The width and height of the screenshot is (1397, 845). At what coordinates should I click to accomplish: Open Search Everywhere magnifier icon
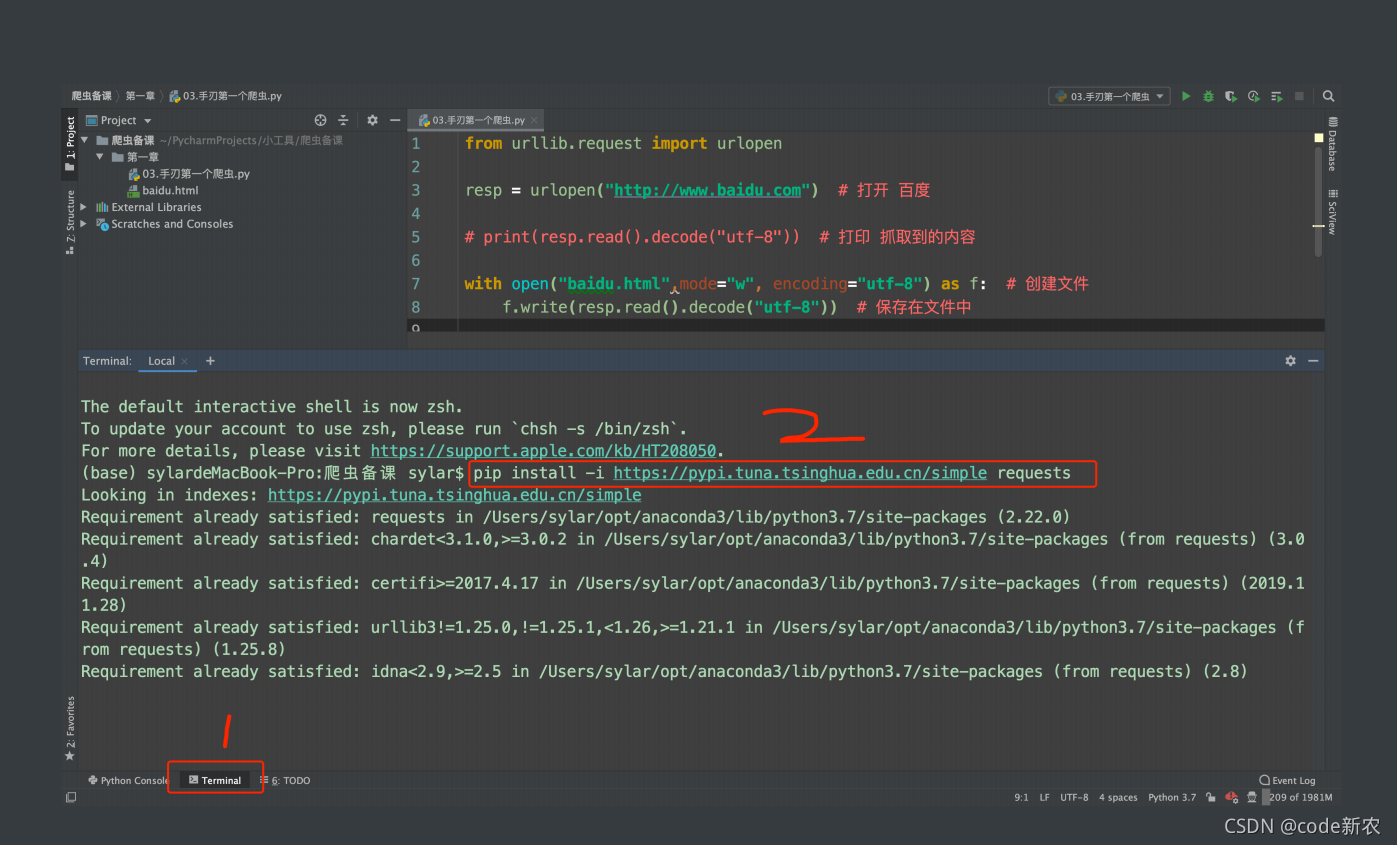click(1328, 96)
